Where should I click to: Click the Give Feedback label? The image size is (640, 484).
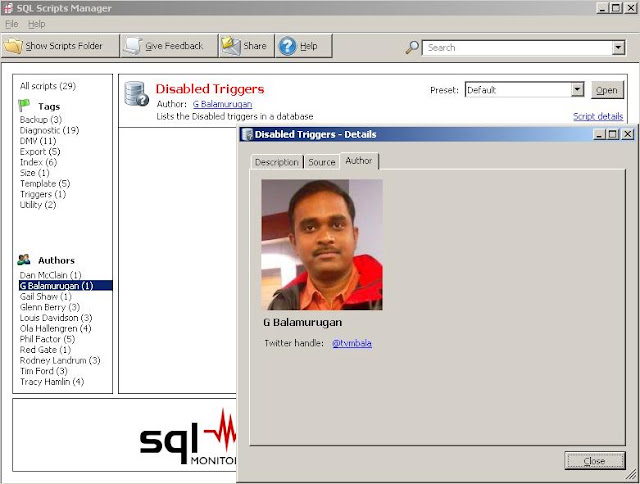174,46
